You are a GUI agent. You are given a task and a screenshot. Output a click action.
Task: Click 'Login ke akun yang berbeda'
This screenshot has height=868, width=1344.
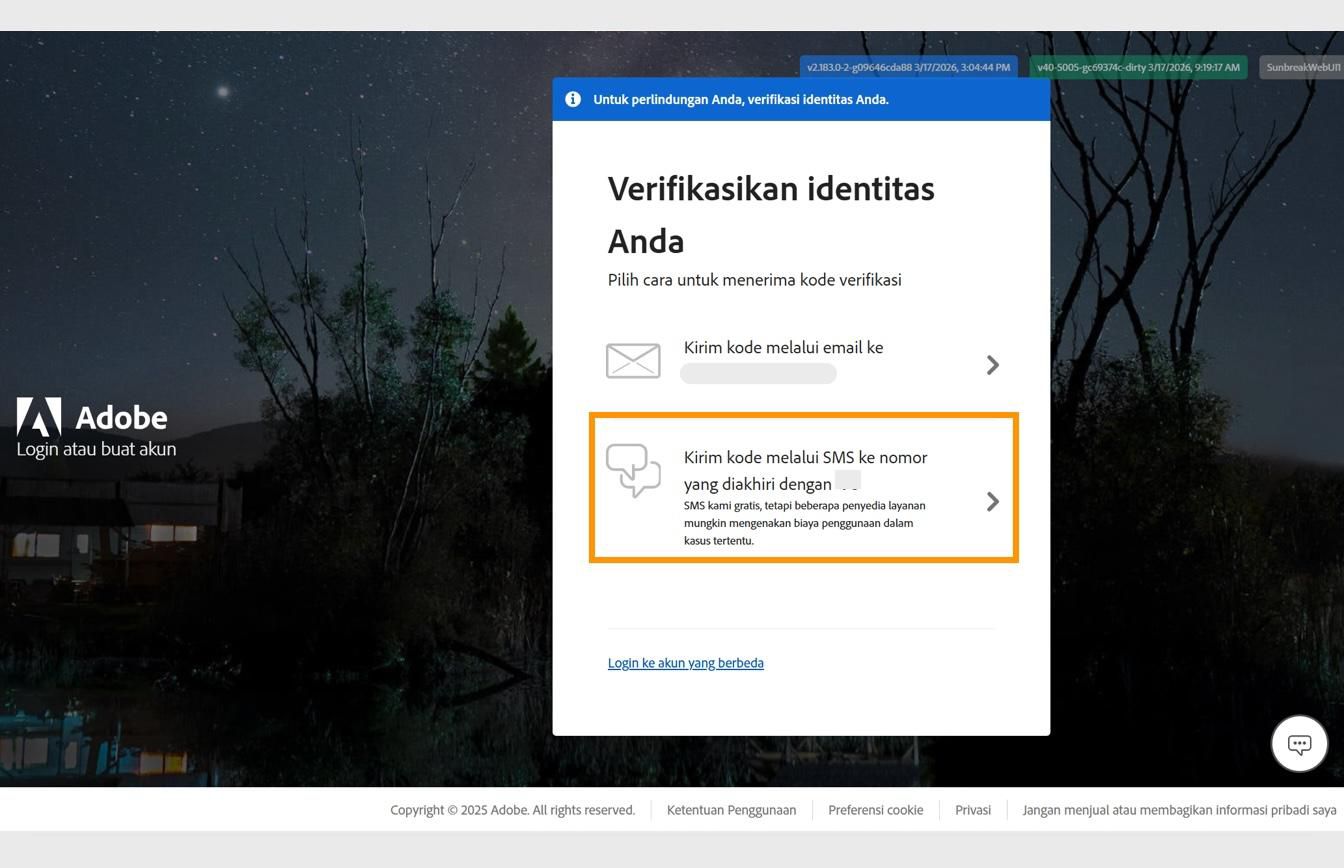point(686,662)
